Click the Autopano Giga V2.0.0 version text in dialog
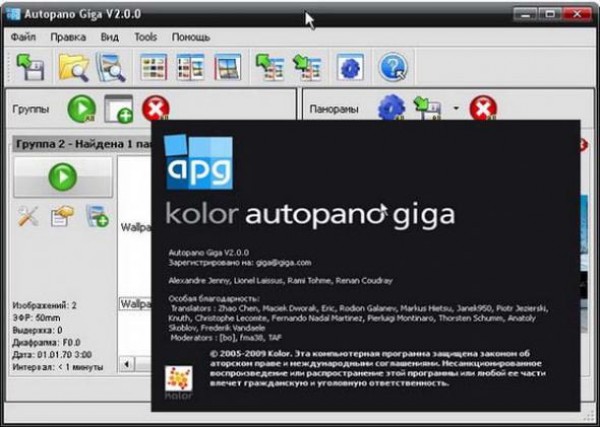 (209, 253)
